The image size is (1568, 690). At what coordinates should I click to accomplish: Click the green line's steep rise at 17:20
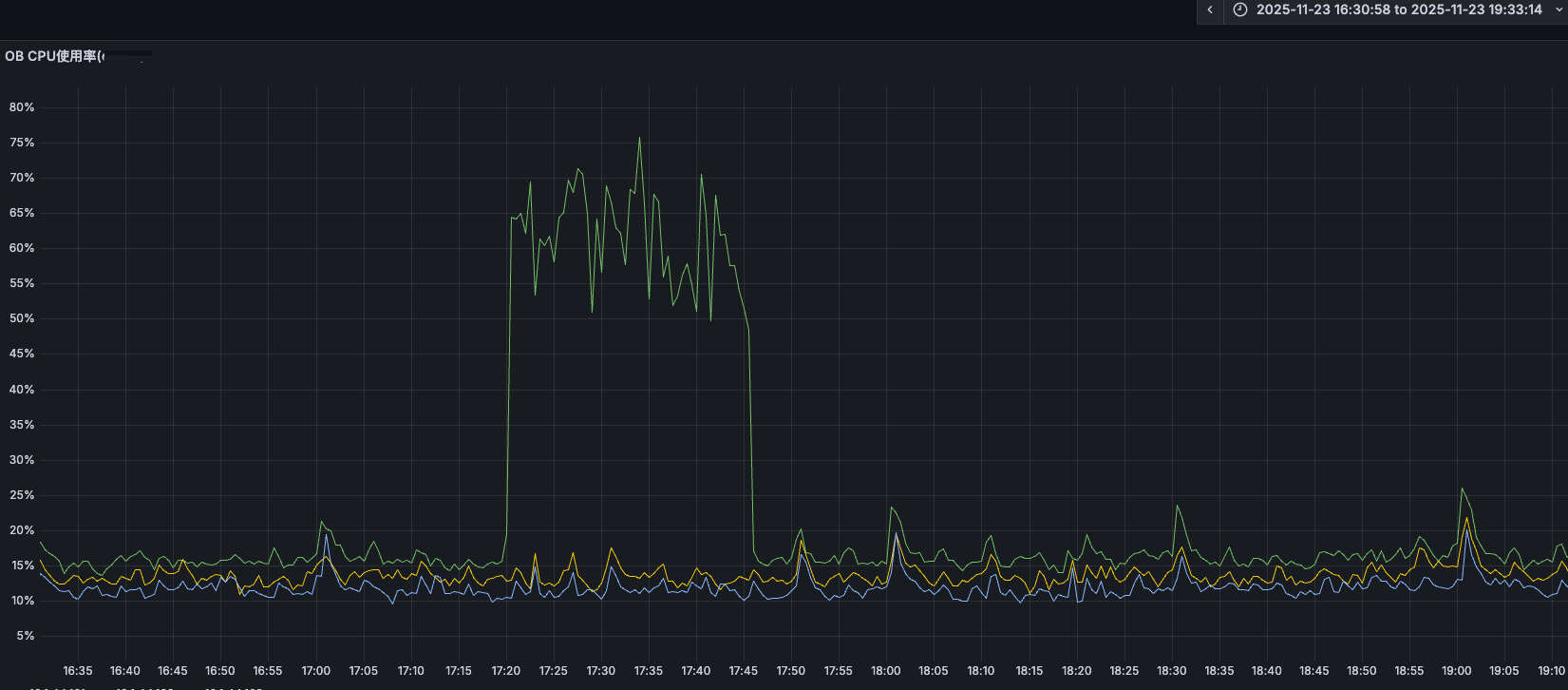(x=509, y=380)
